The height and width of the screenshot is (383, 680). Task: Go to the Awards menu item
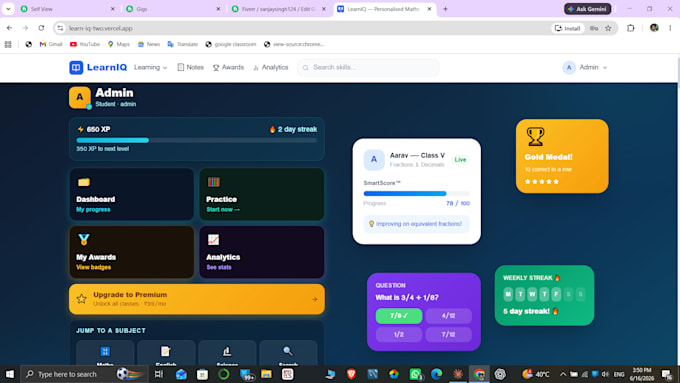coord(228,67)
